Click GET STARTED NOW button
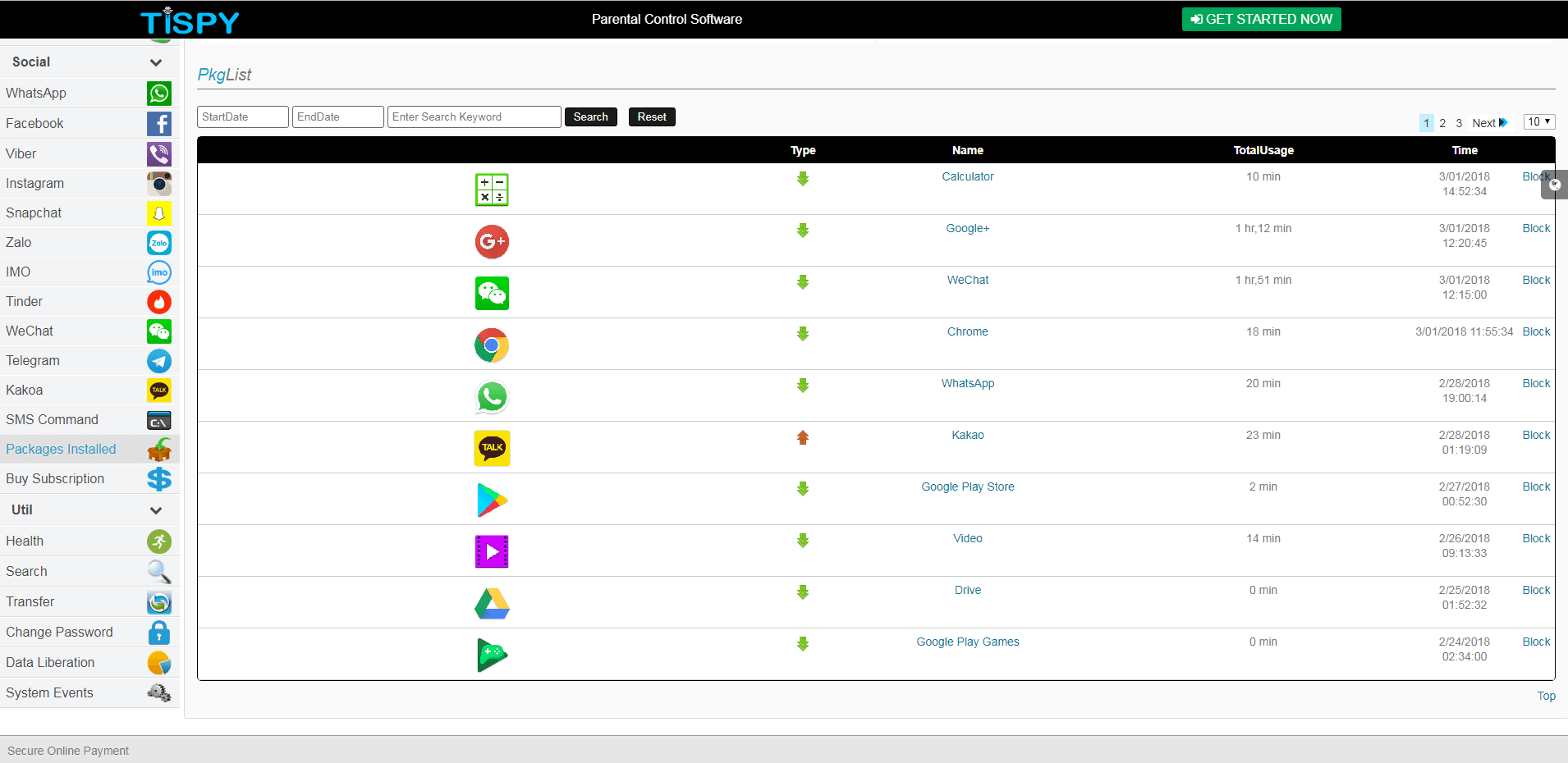The height and width of the screenshot is (763, 1568). [1262, 19]
